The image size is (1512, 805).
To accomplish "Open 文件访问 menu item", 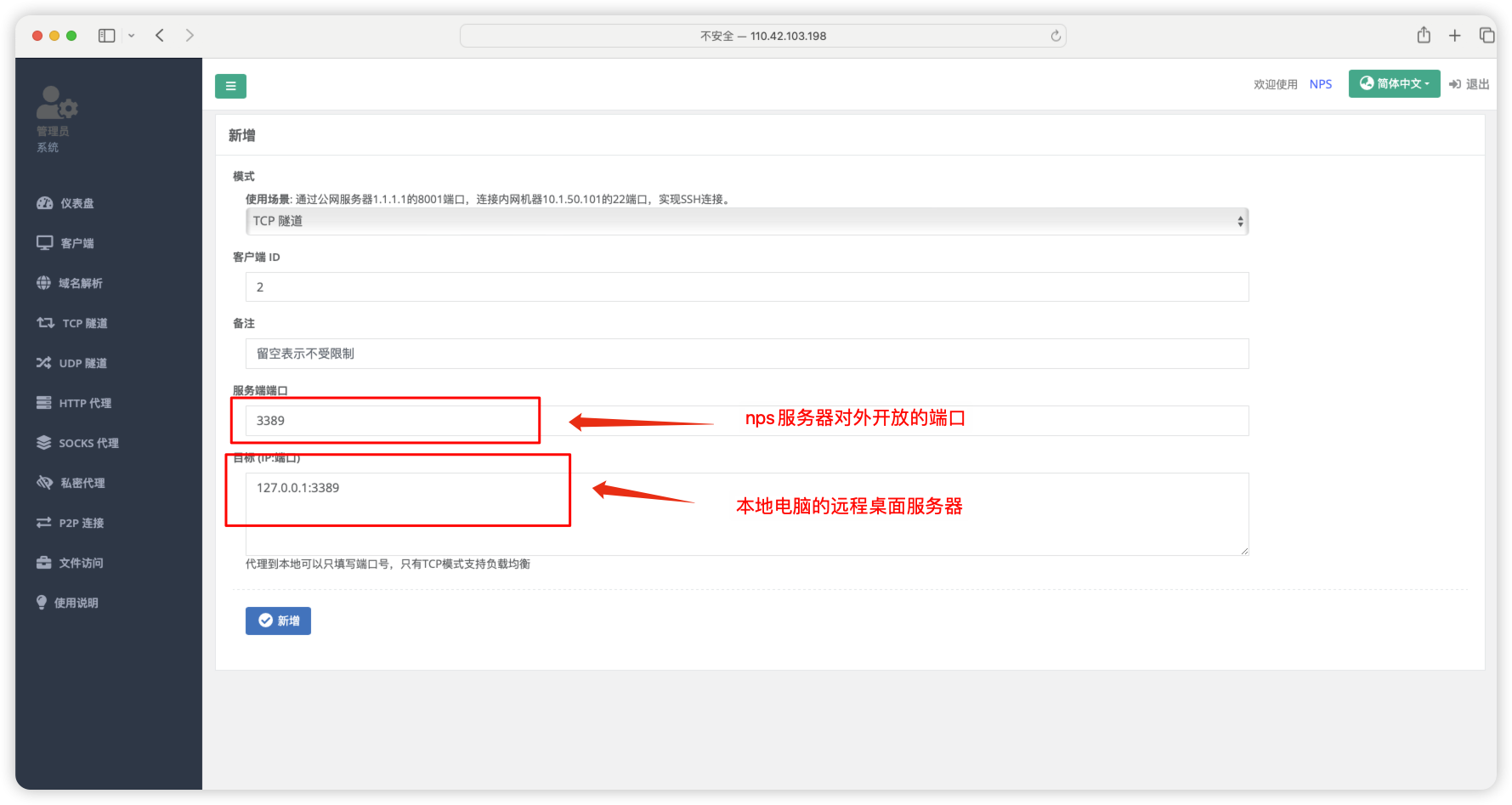I will pyautogui.click(x=81, y=563).
